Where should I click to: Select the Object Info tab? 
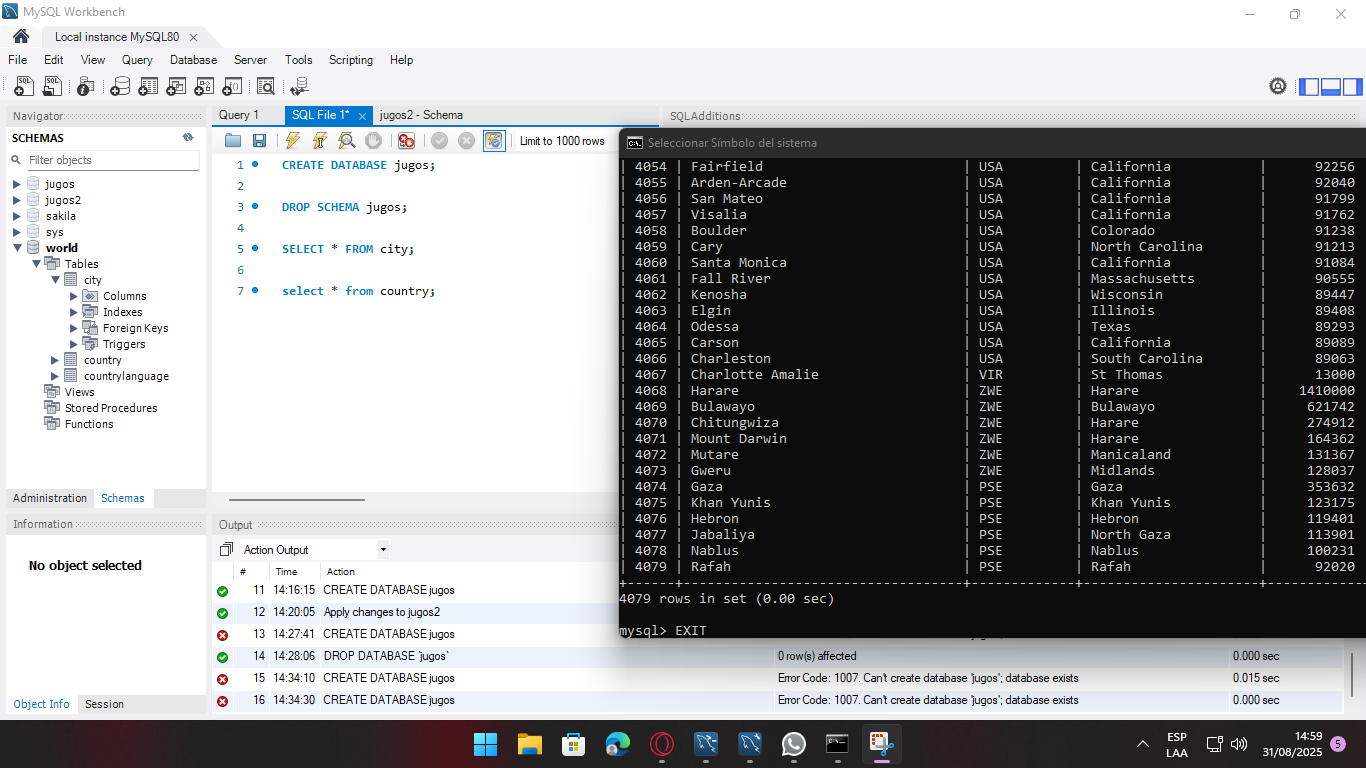pyautogui.click(x=42, y=704)
